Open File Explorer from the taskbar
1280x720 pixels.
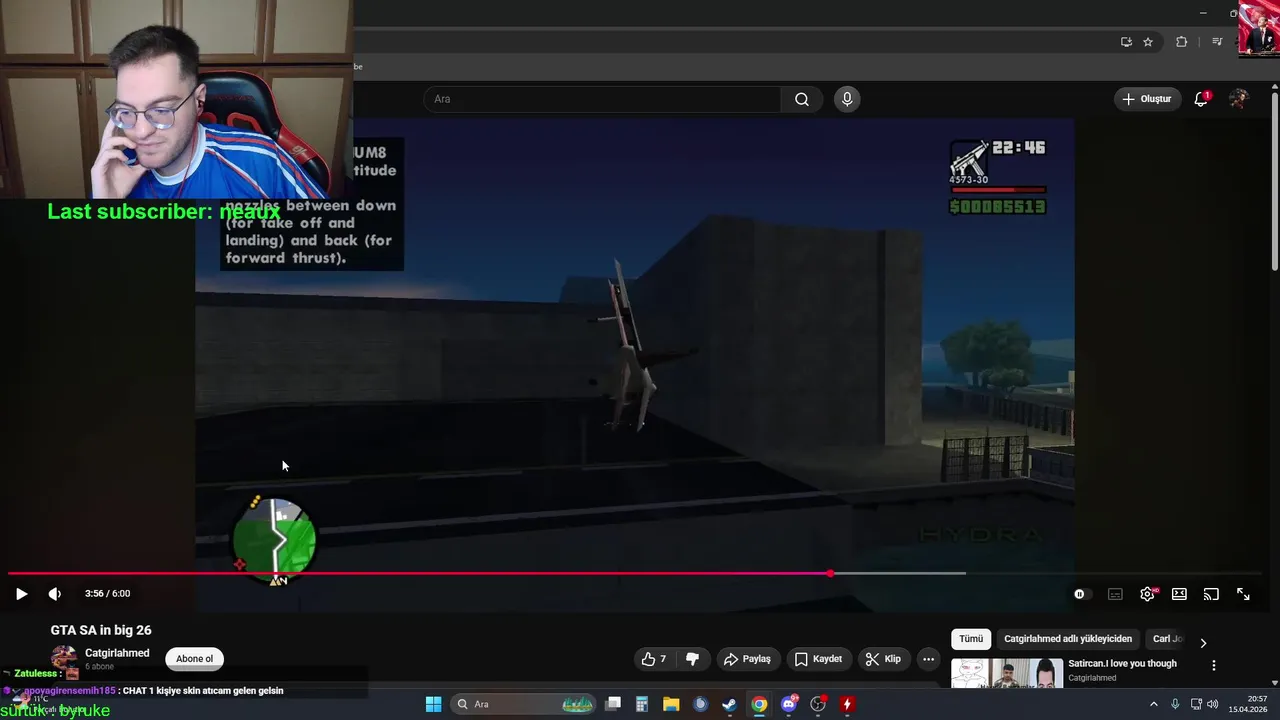pos(671,704)
